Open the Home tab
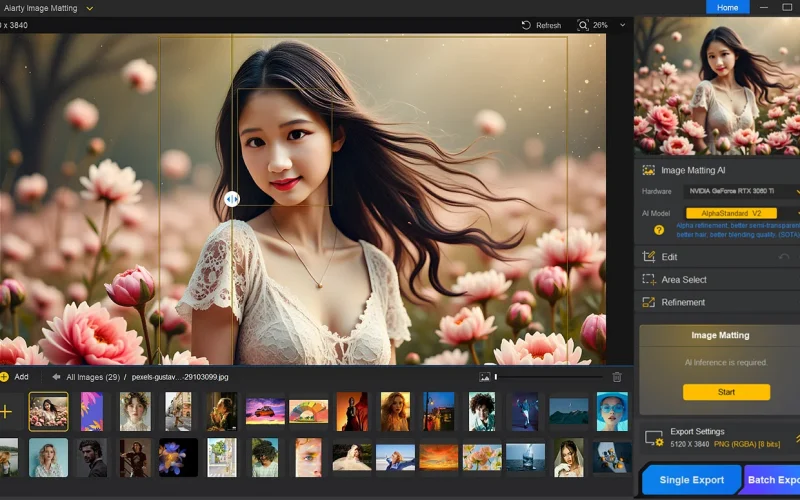This screenshot has width=800, height=500. [727, 7]
